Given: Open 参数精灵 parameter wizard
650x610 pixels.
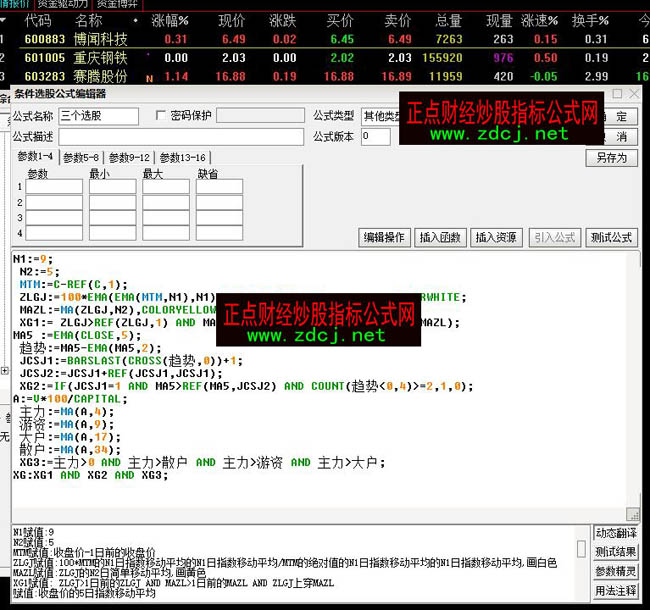Looking at the screenshot, I should point(617,572).
